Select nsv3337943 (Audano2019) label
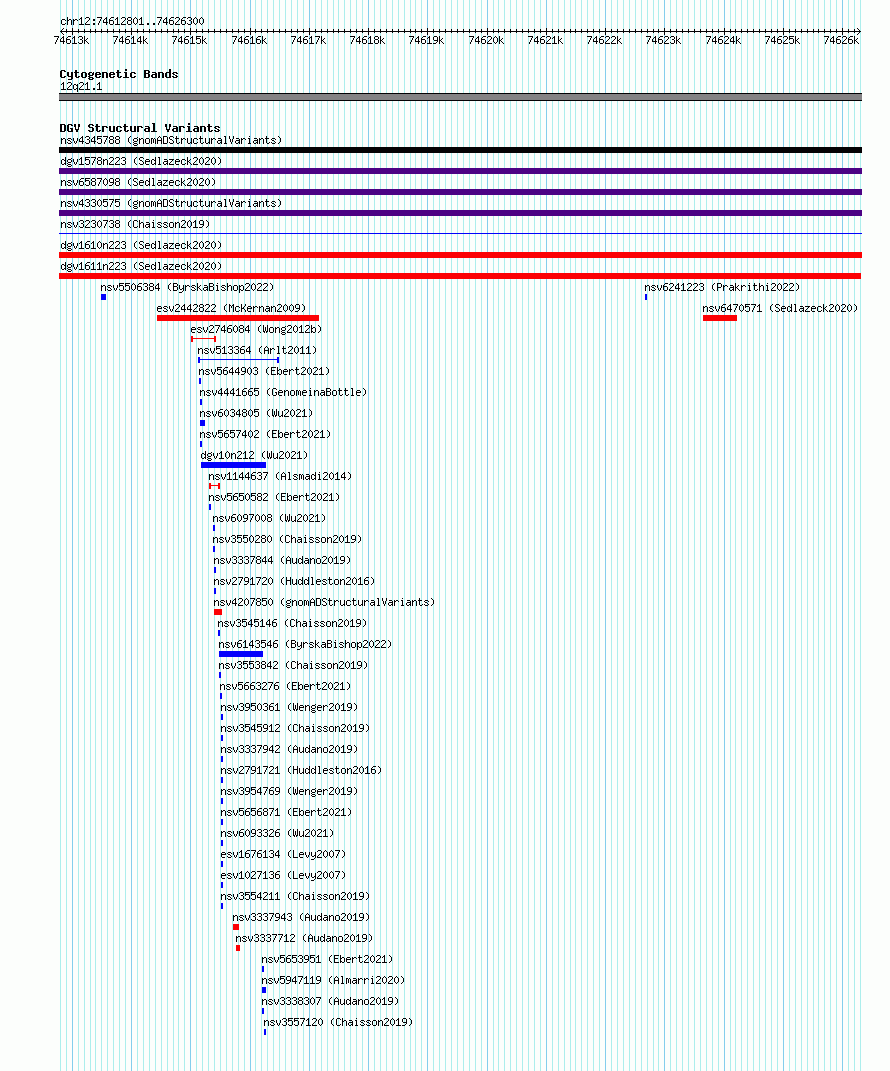Viewport: 890px width, 1071px height. 301,917
